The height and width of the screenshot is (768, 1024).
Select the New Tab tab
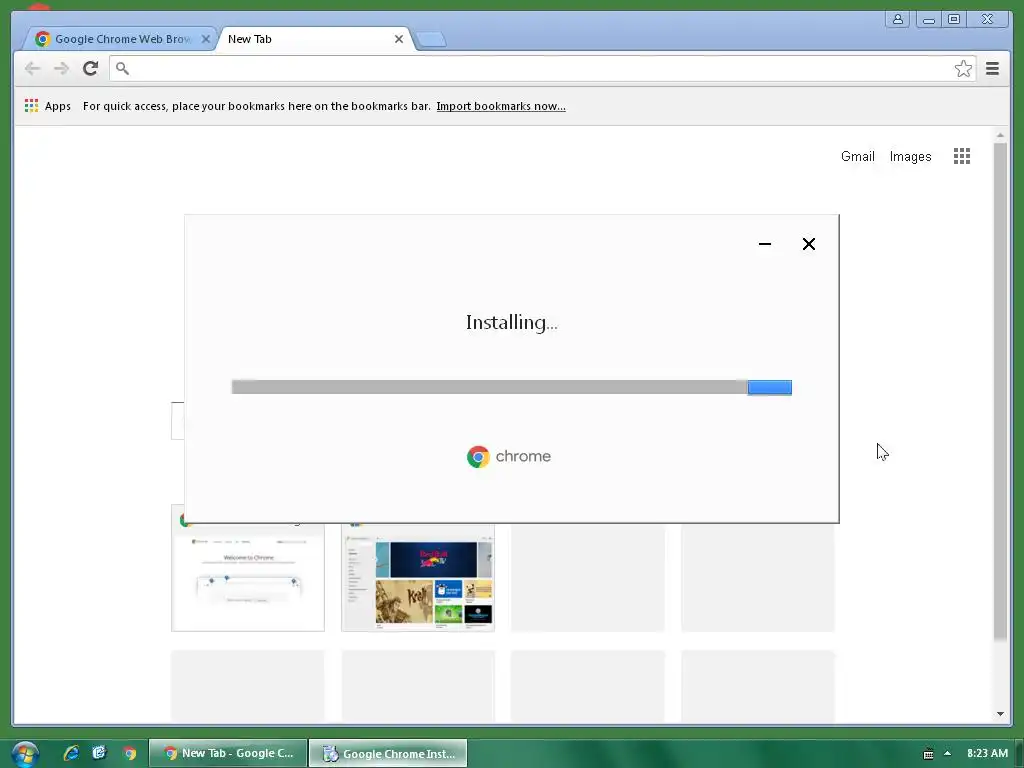313,39
